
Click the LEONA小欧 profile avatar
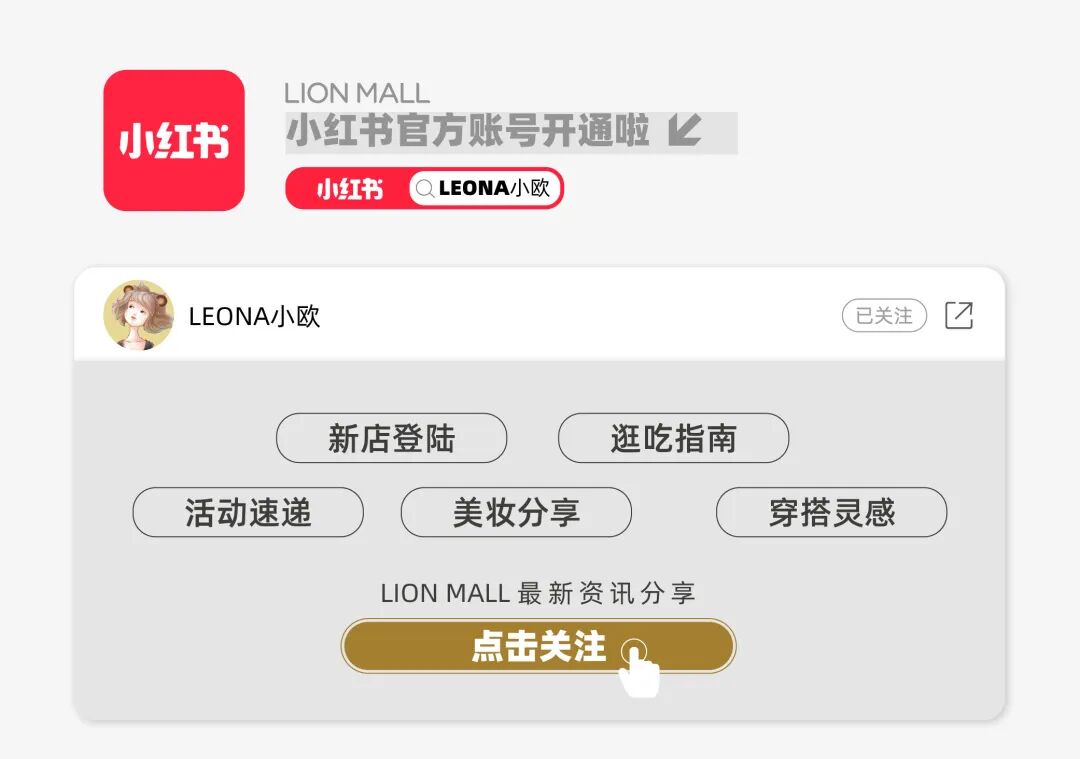(138, 315)
